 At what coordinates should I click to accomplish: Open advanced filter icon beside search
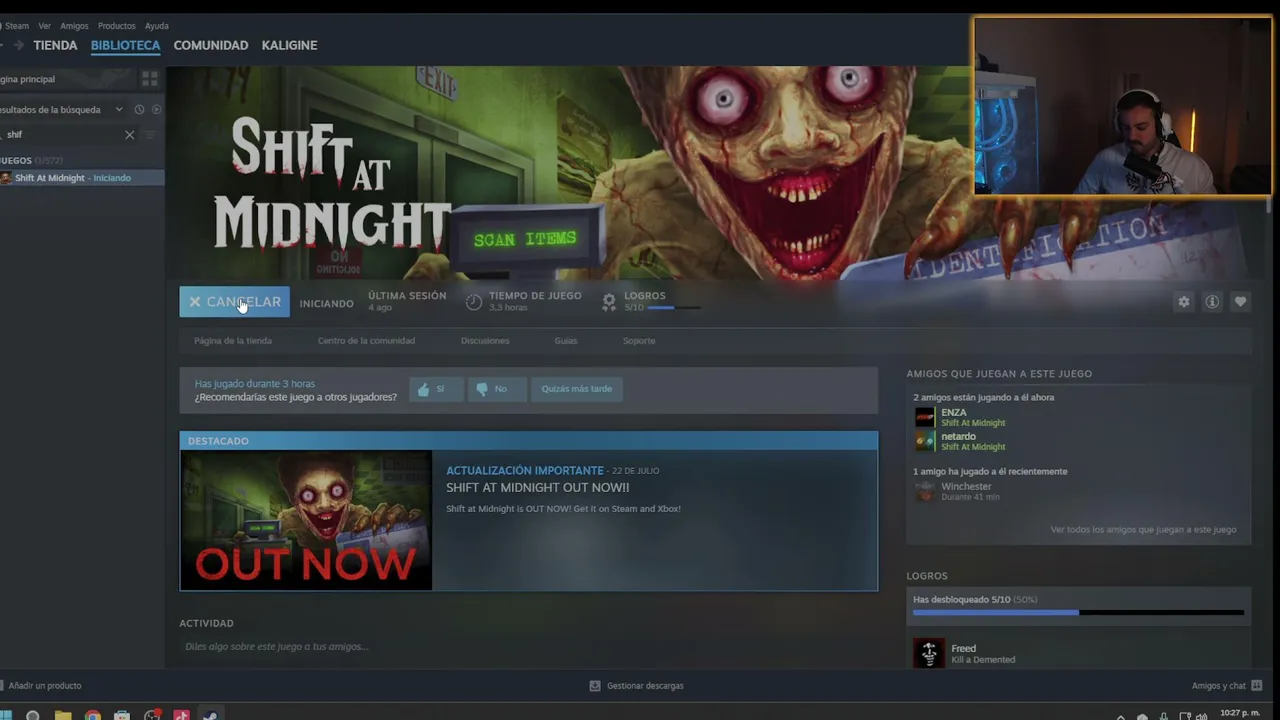point(150,134)
